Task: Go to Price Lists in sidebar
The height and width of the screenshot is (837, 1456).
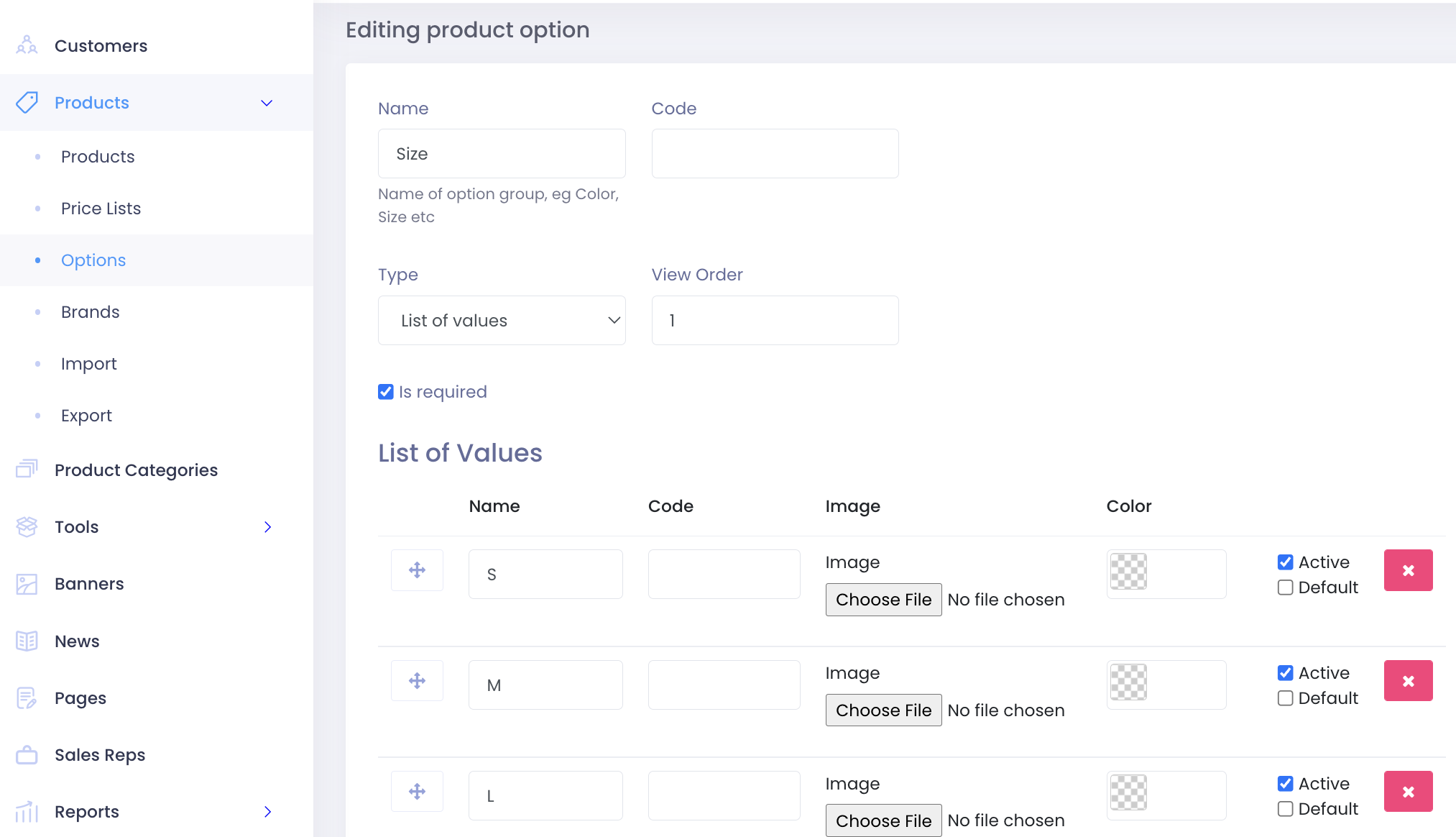Action: [x=101, y=208]
